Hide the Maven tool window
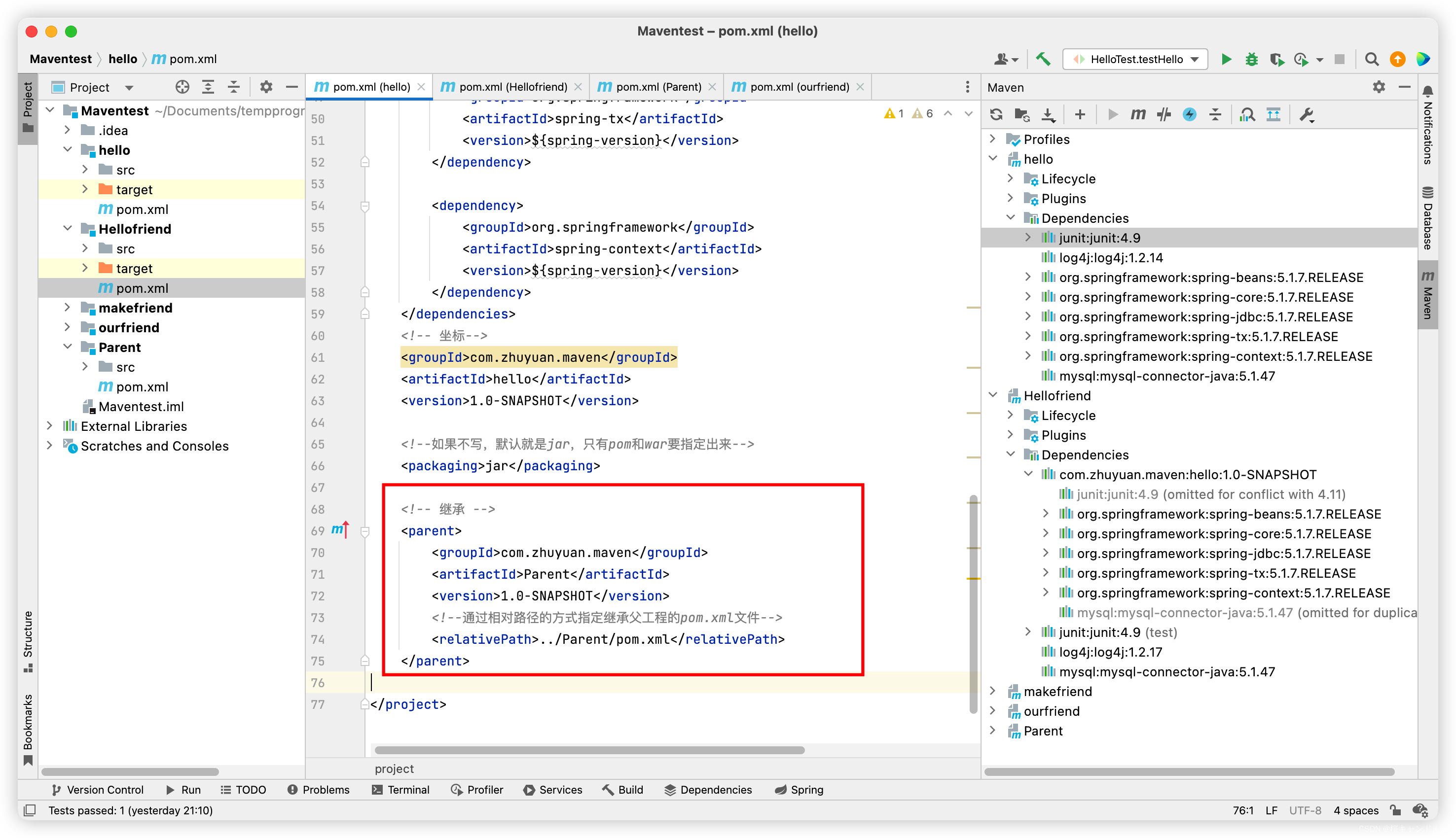Viewport: 1456px width, 838px height. click(x=1404, y=87)
